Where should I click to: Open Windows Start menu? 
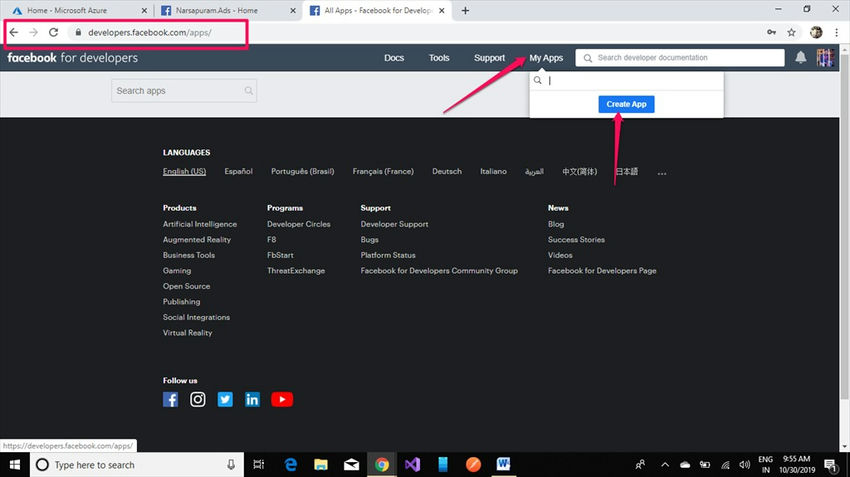[15, 465]
